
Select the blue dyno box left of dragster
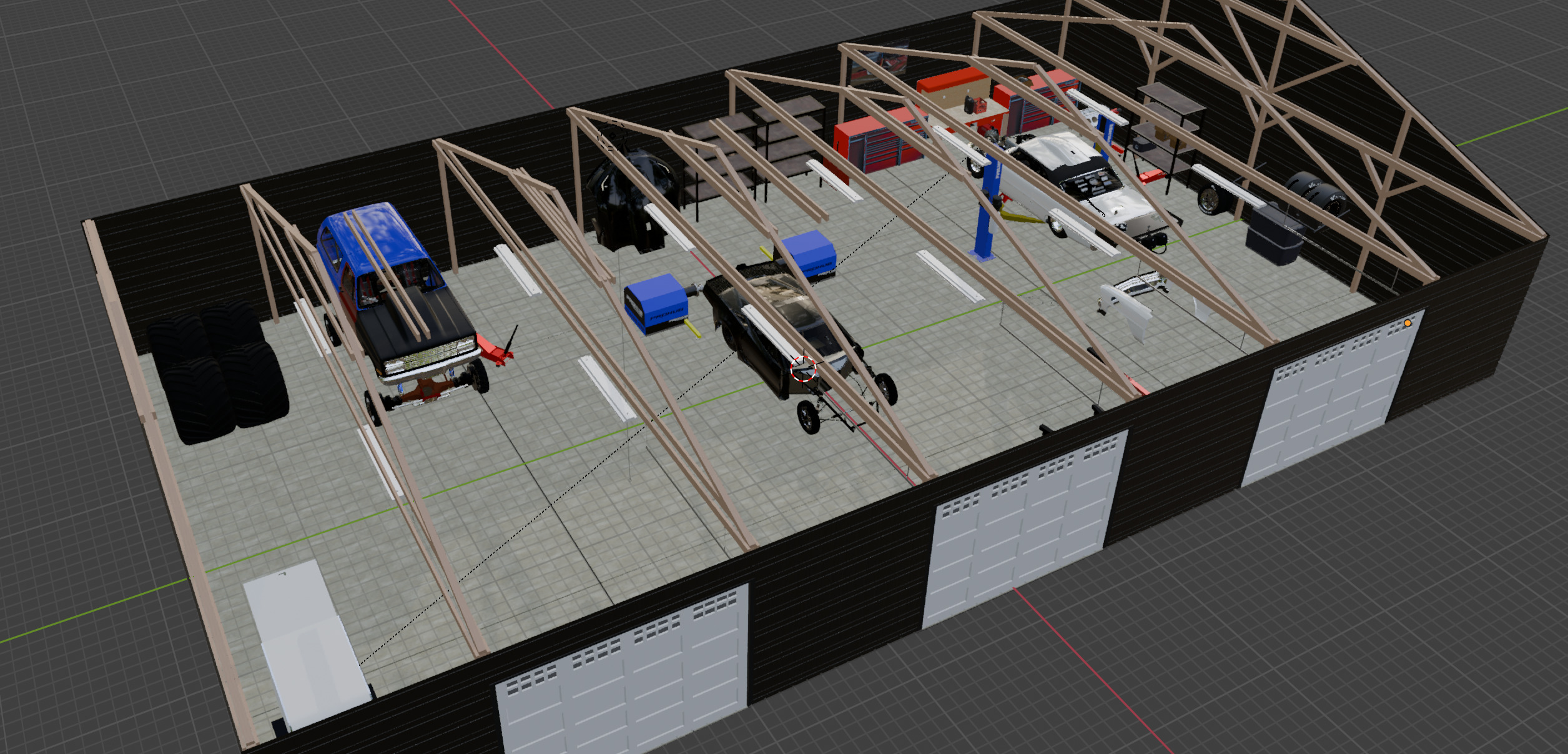click(x=656, y=304)
